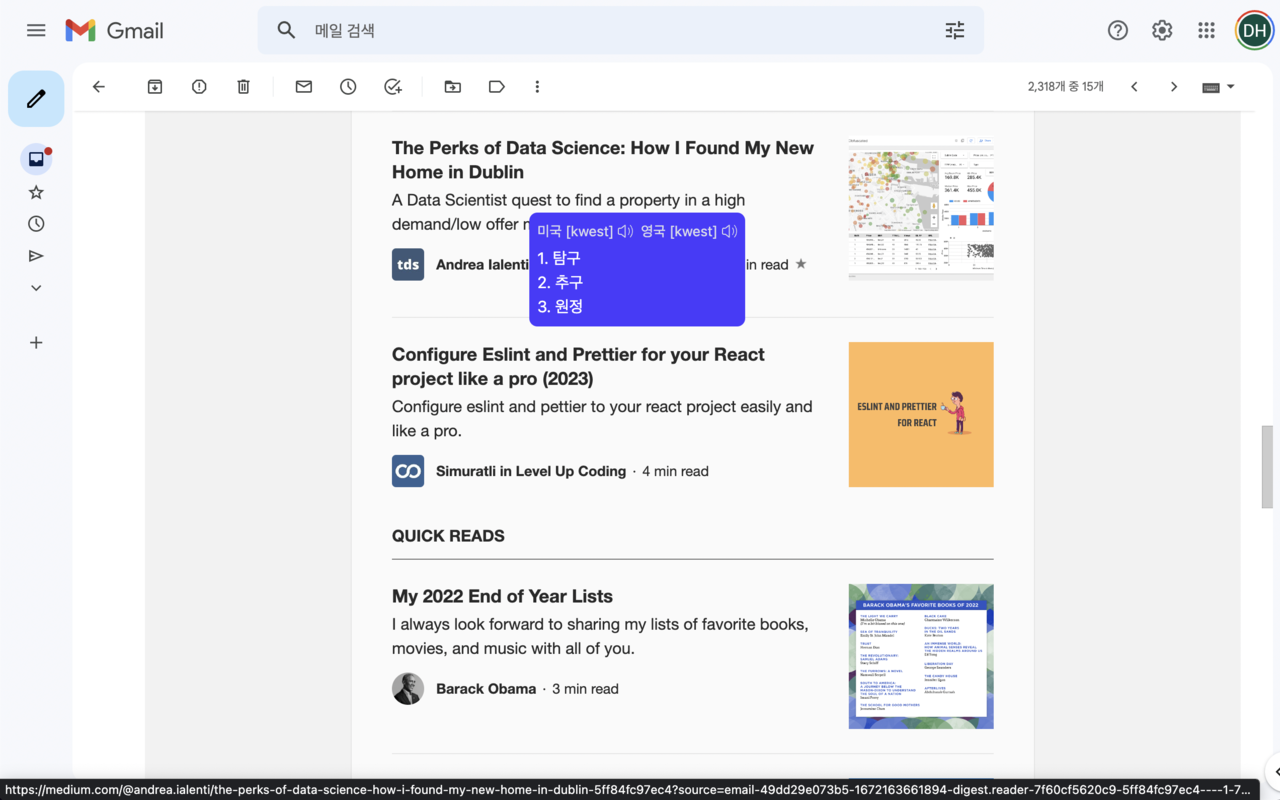Mark email as unread envelope icon
1280x800 pixels.
304,87
